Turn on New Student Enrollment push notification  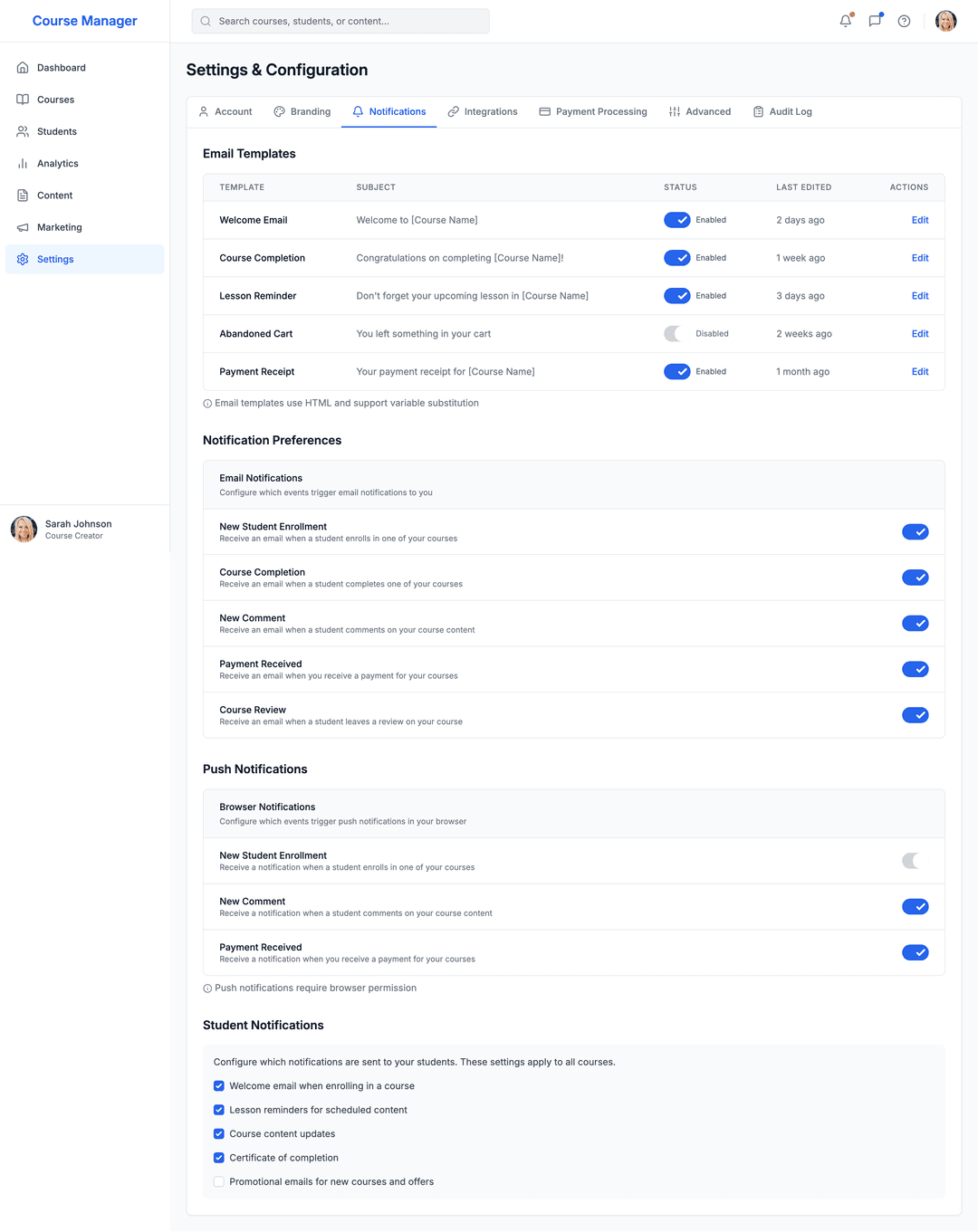pyautogui.click(x=915, y=861)
